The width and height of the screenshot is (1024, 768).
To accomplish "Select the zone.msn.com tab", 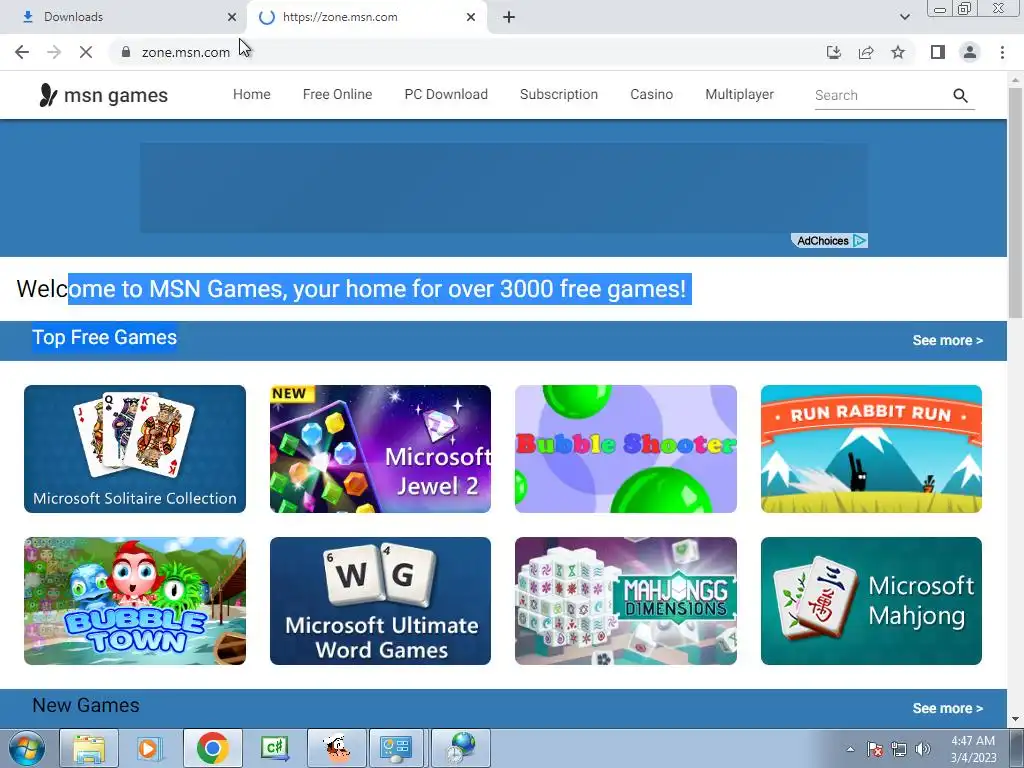I will (x=367, y=17).
